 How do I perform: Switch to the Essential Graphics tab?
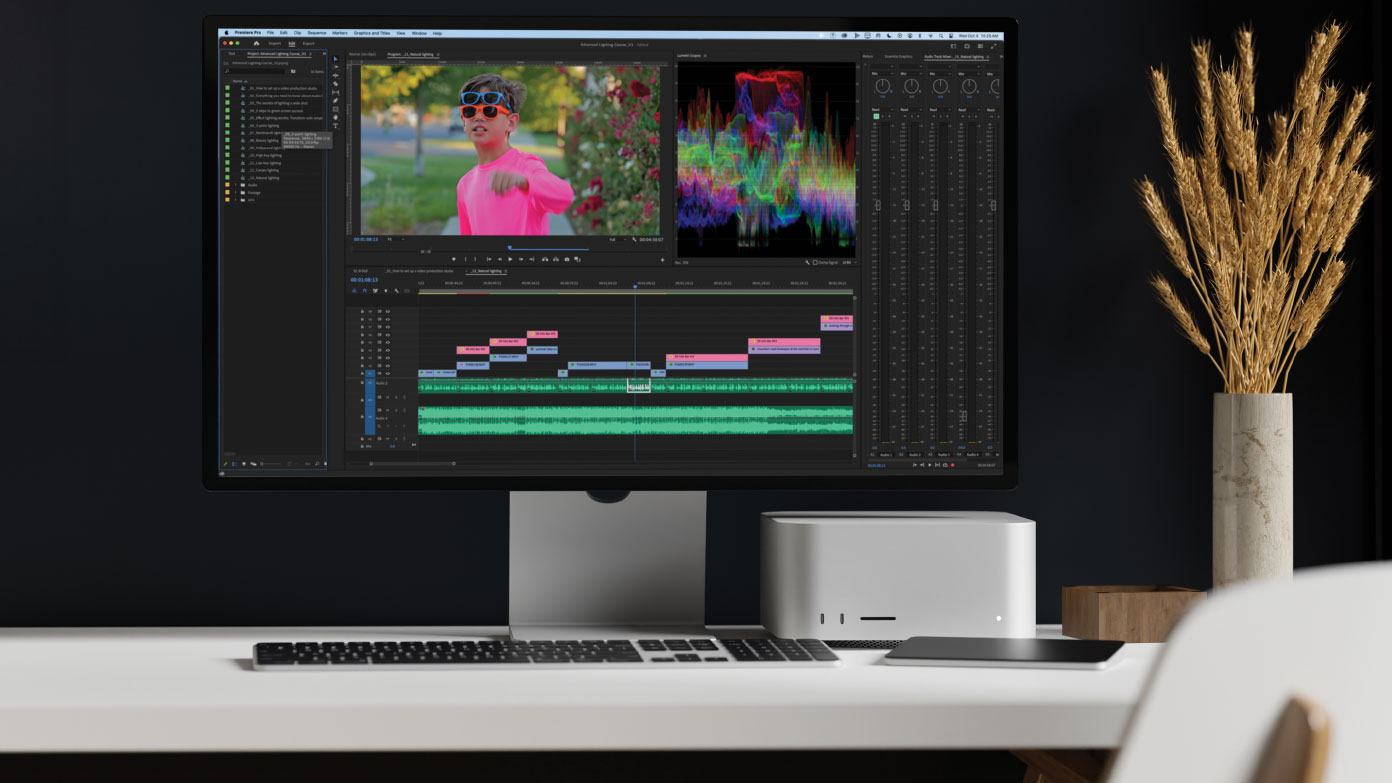click(898, 57)
